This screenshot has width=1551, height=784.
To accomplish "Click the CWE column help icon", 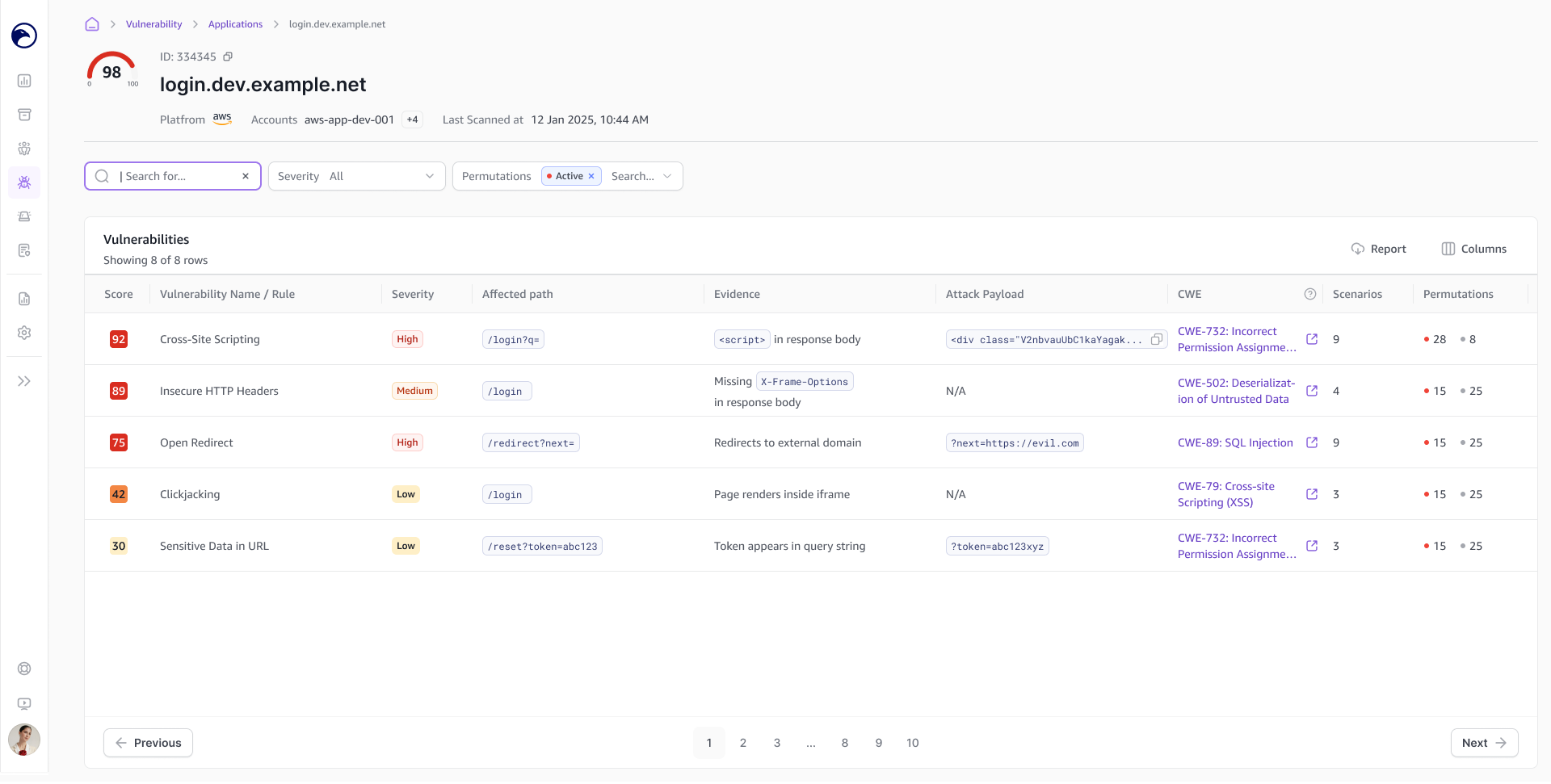I will point(1310,294).
